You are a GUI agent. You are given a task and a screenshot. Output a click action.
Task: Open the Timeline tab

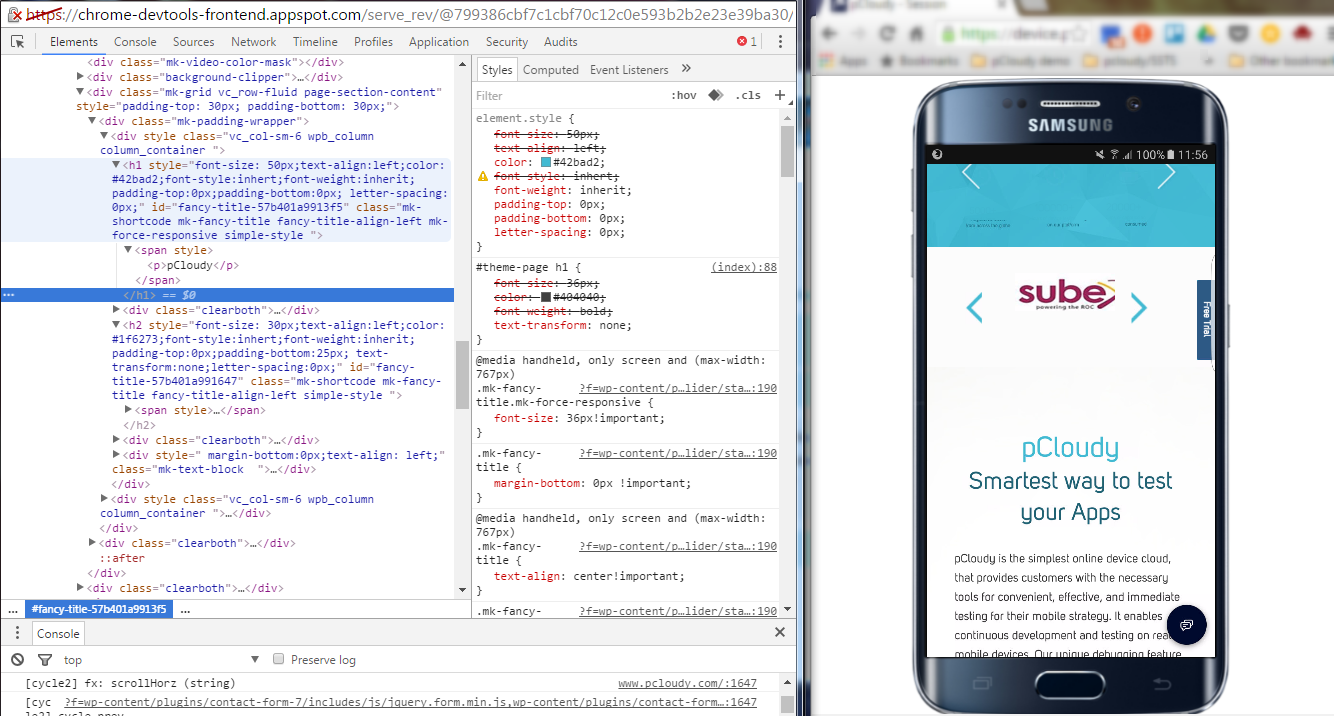tap(315, 42)
